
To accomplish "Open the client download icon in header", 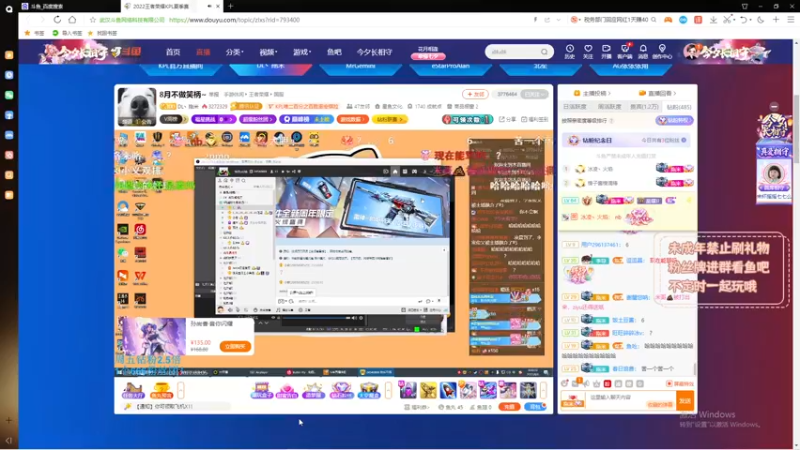I will [x=624, y=52].
